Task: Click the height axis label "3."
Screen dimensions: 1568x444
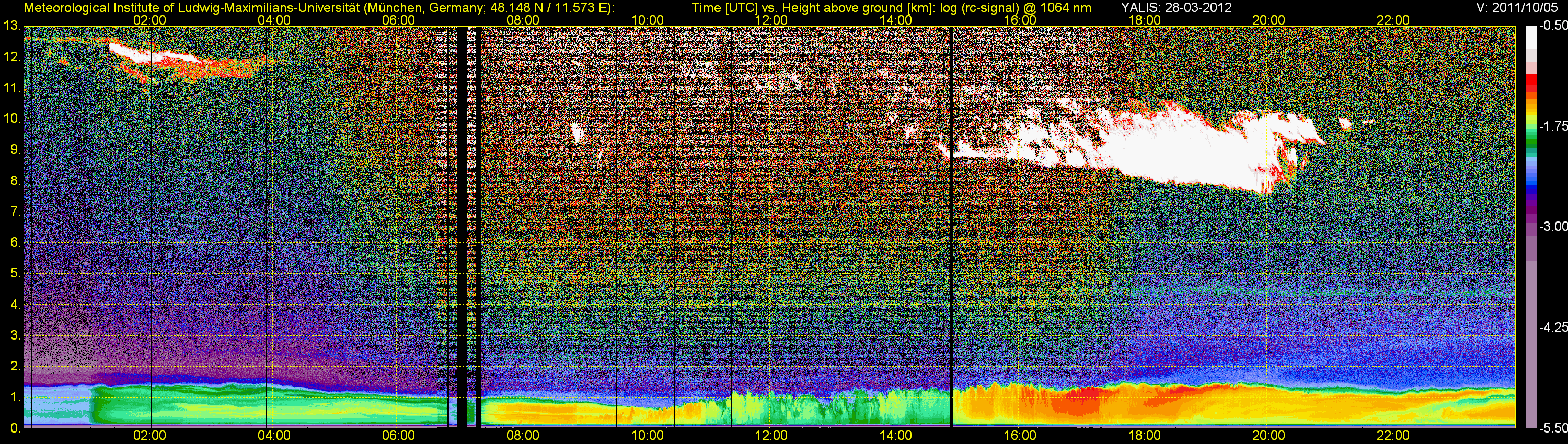Action: click(15, 335)
